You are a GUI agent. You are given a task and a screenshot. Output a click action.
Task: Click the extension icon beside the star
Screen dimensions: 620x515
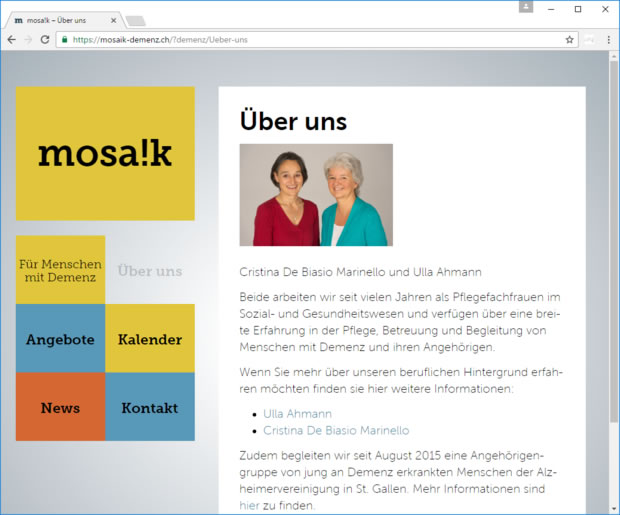[590, 40]
